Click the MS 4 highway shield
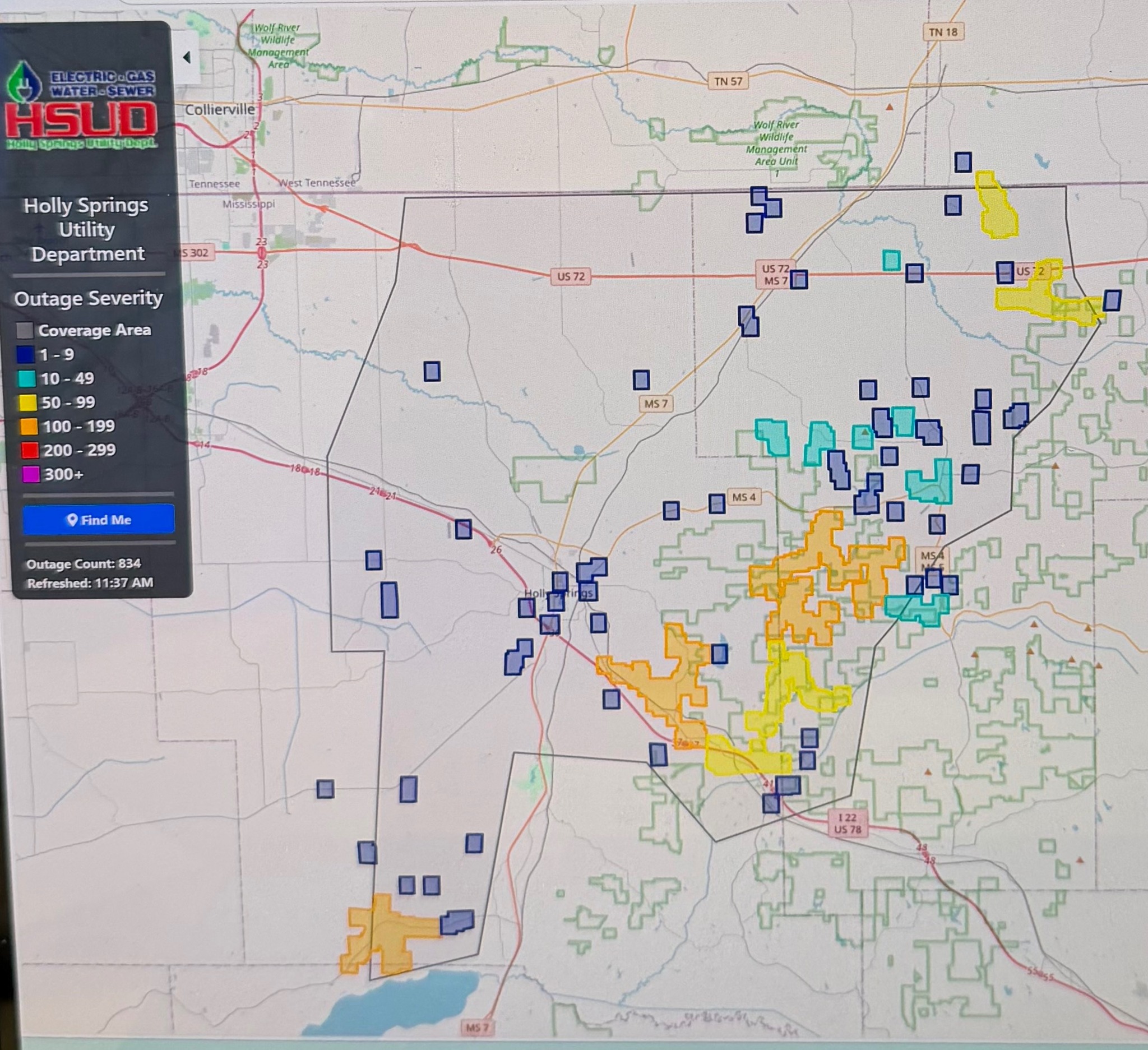The height and width of the screenshot is (1050, 1148). 744,497
